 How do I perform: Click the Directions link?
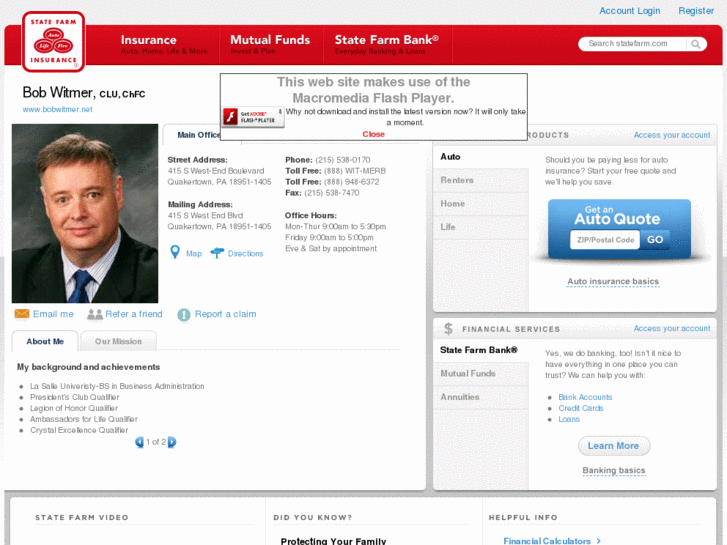tap(245, 254)
